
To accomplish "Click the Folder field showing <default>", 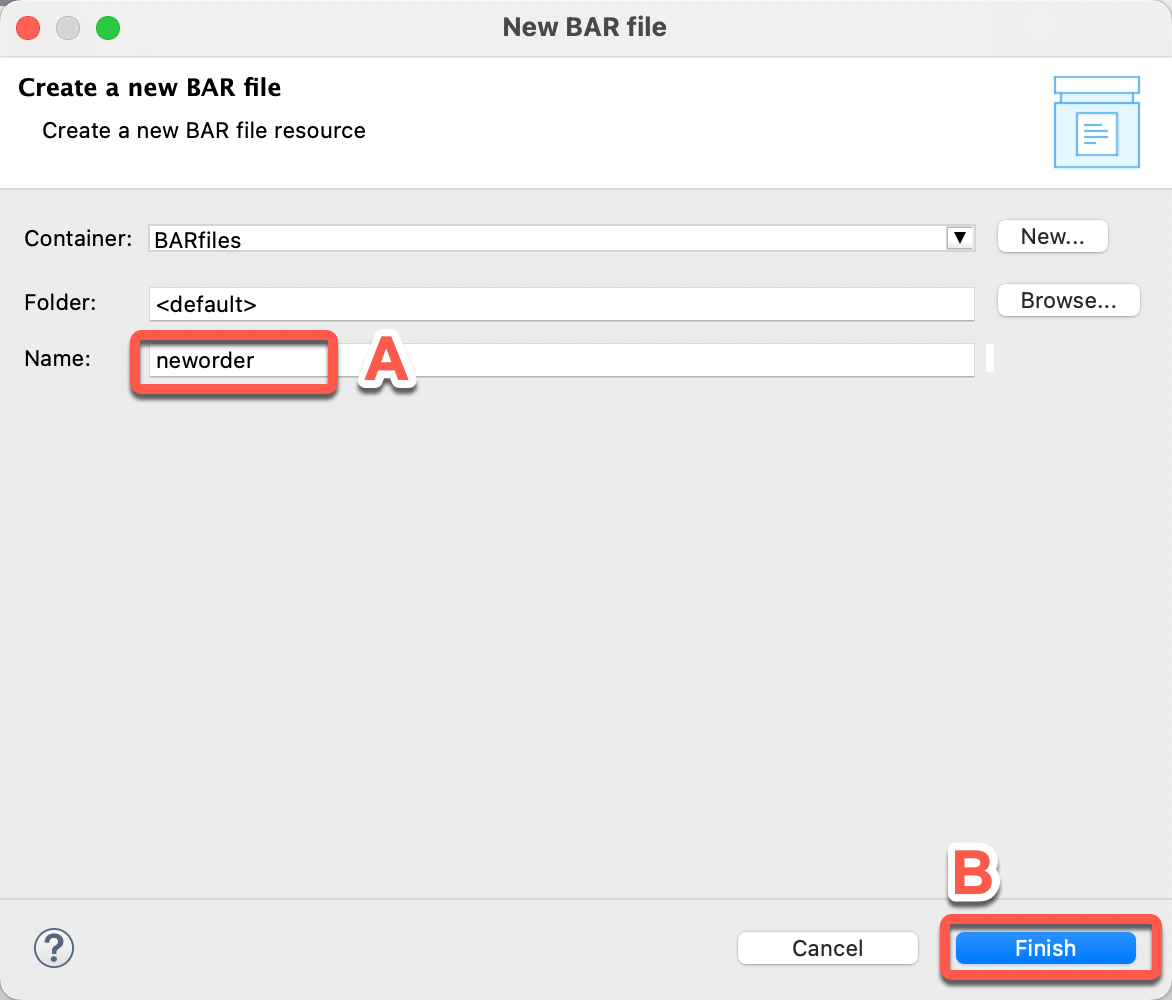I will (x=560, y=304).
